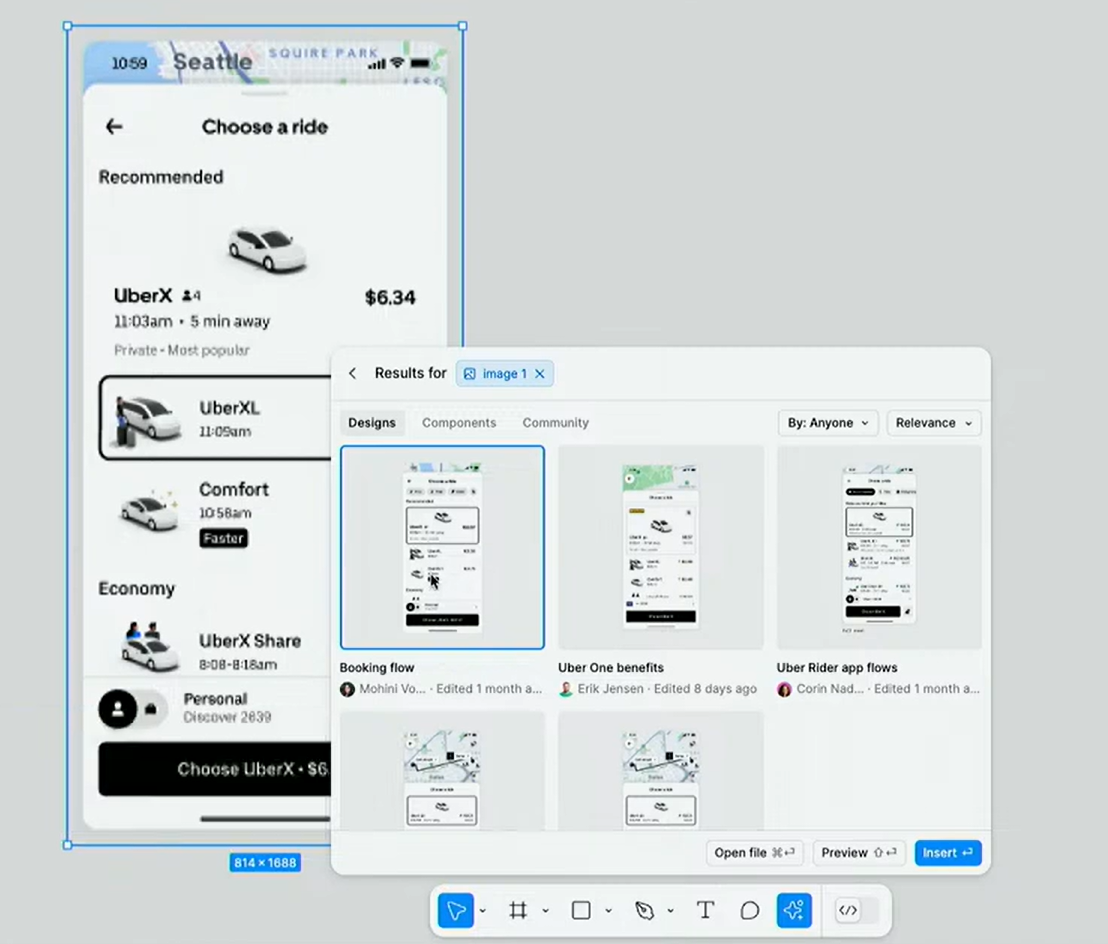Click back arrow in Choose a ride screen
Screen dimensions: 1108x944
[x=114, y=126]
